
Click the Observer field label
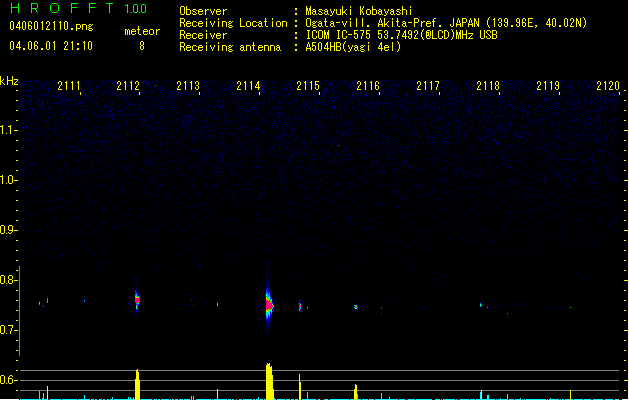[x=203, y=11]
